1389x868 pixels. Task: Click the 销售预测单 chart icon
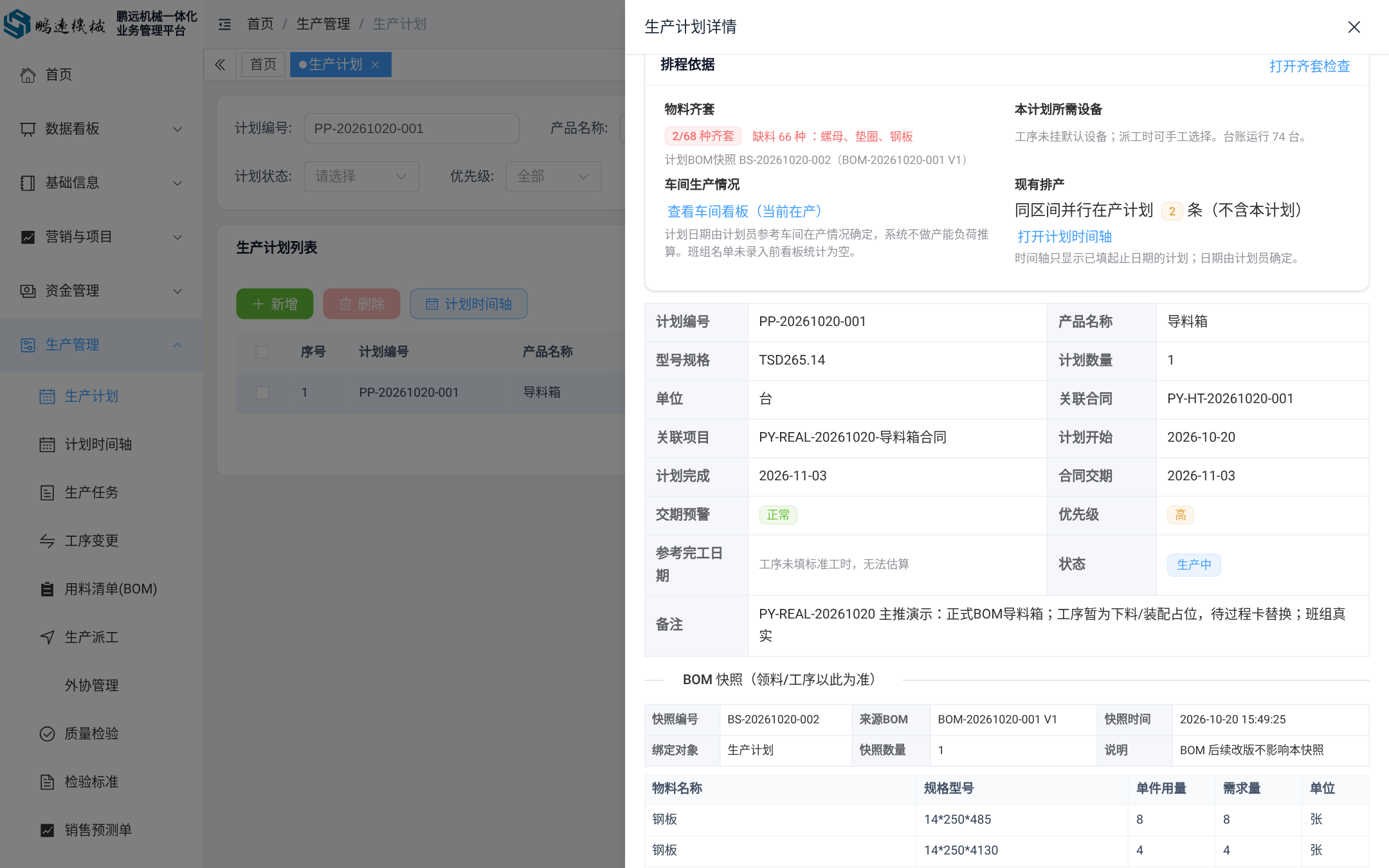click(x=47, y=830)
